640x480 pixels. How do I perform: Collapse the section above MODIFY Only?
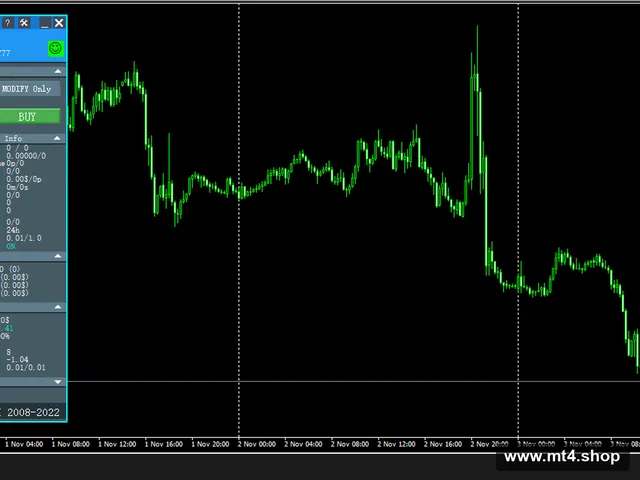coord(58,71)
